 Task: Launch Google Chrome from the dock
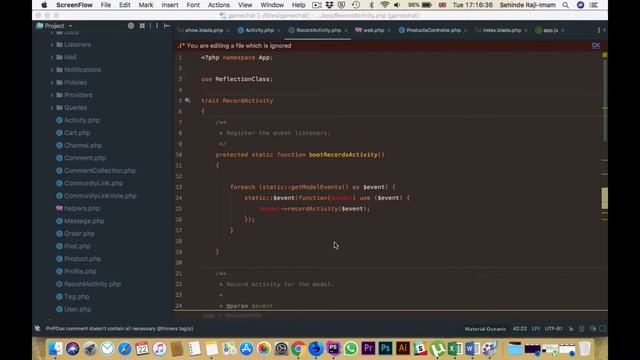[x=298, y=349]
